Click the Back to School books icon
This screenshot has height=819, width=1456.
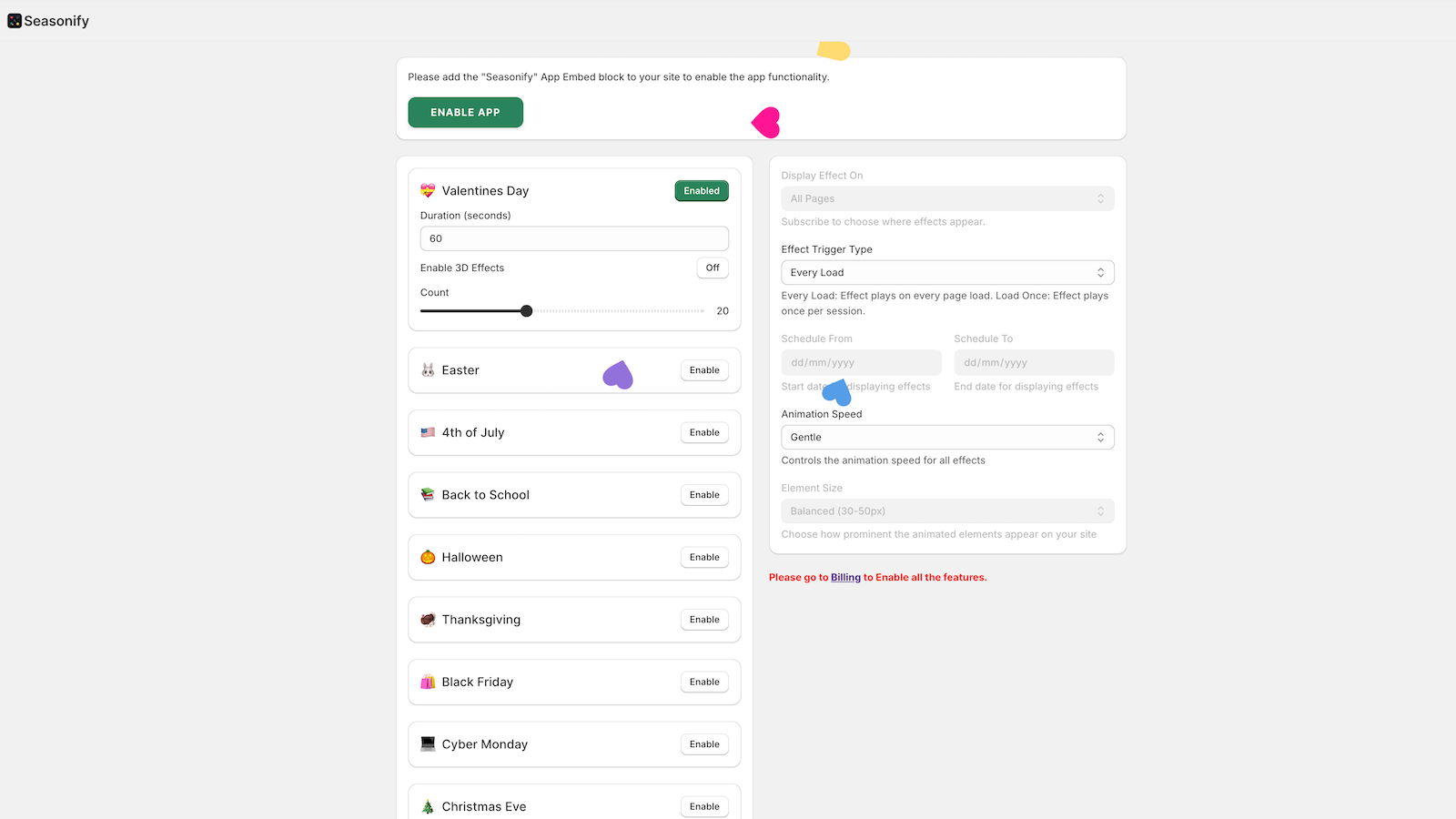[427, 494]
